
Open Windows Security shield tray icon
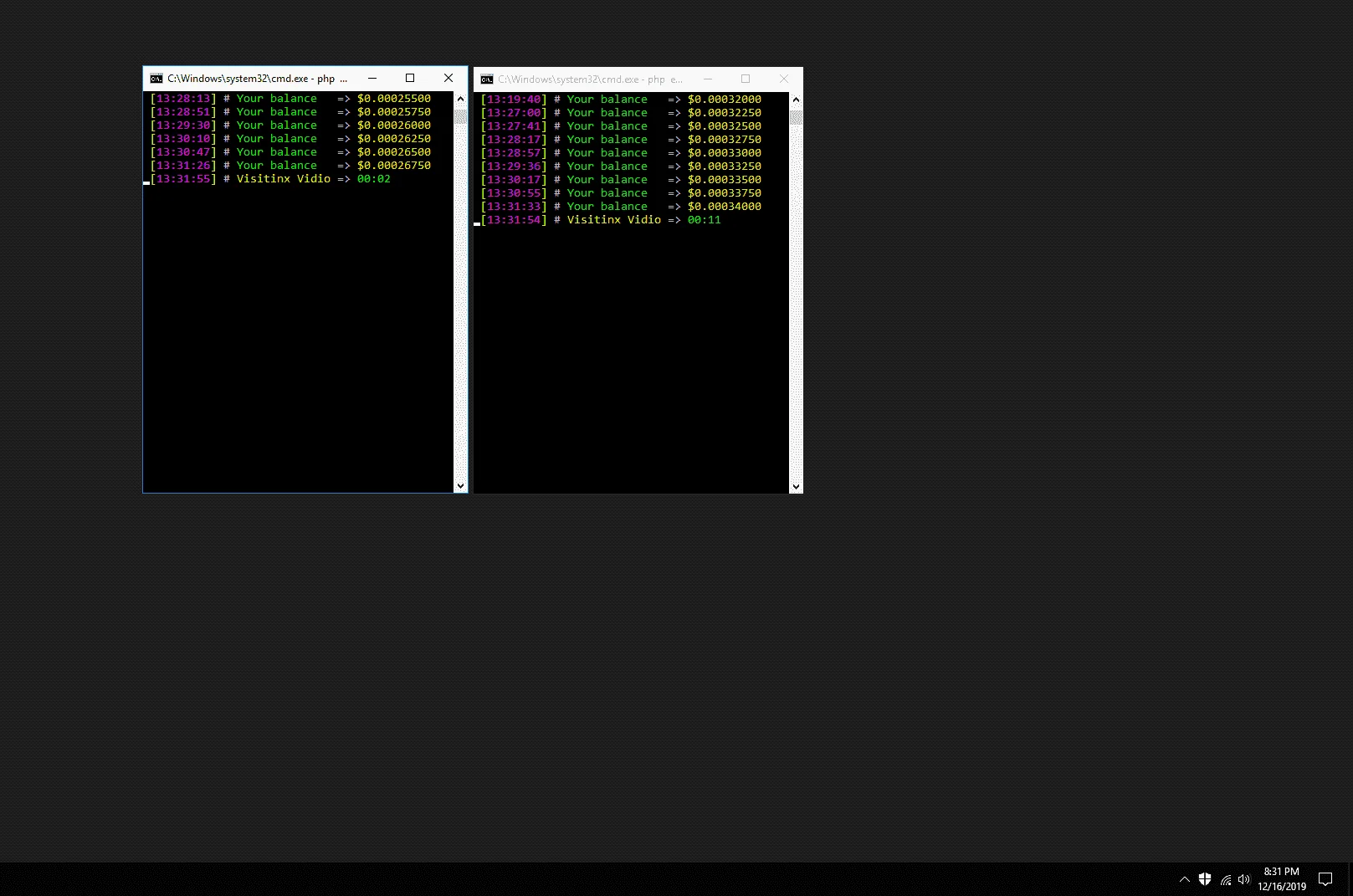(1205, 879)
